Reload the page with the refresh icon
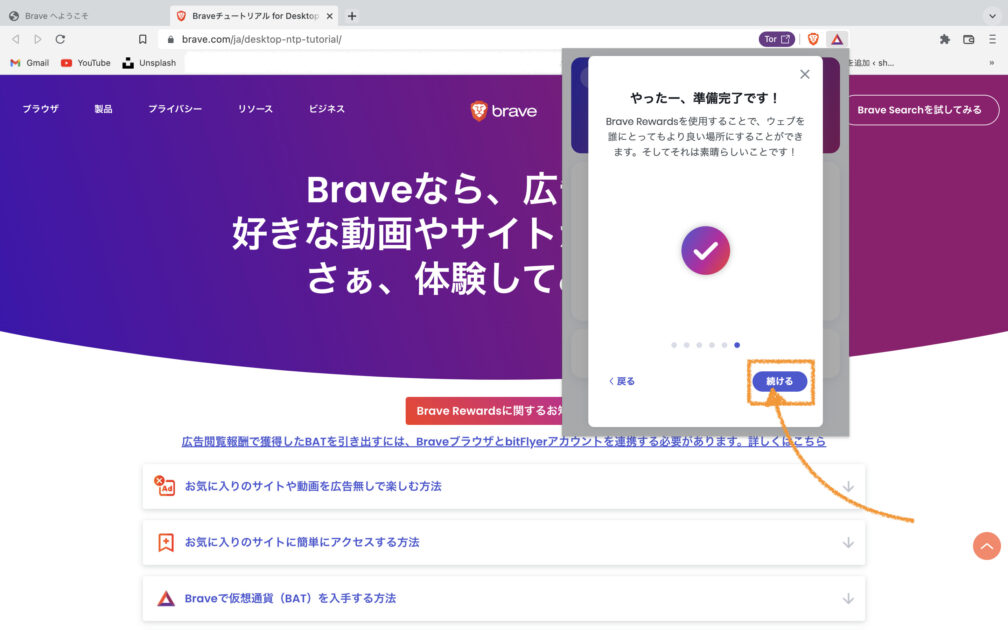Viewport: 1008px width, 630px height. coord(60,39)
